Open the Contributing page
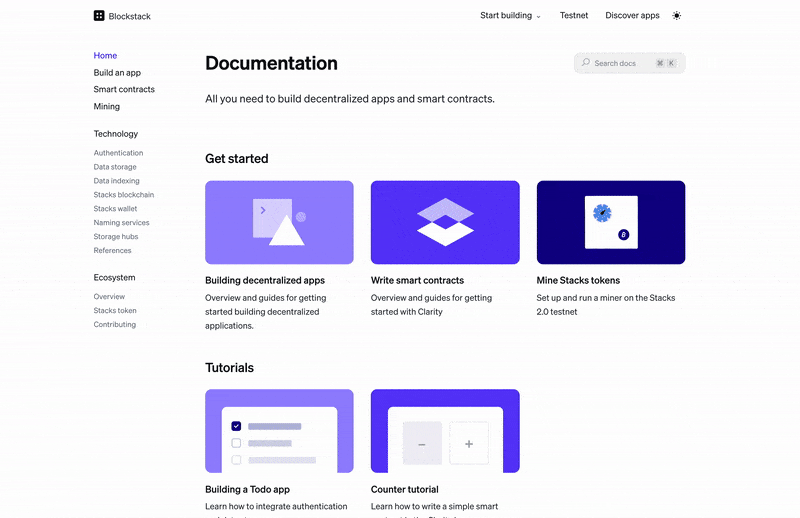 [115, 325]
